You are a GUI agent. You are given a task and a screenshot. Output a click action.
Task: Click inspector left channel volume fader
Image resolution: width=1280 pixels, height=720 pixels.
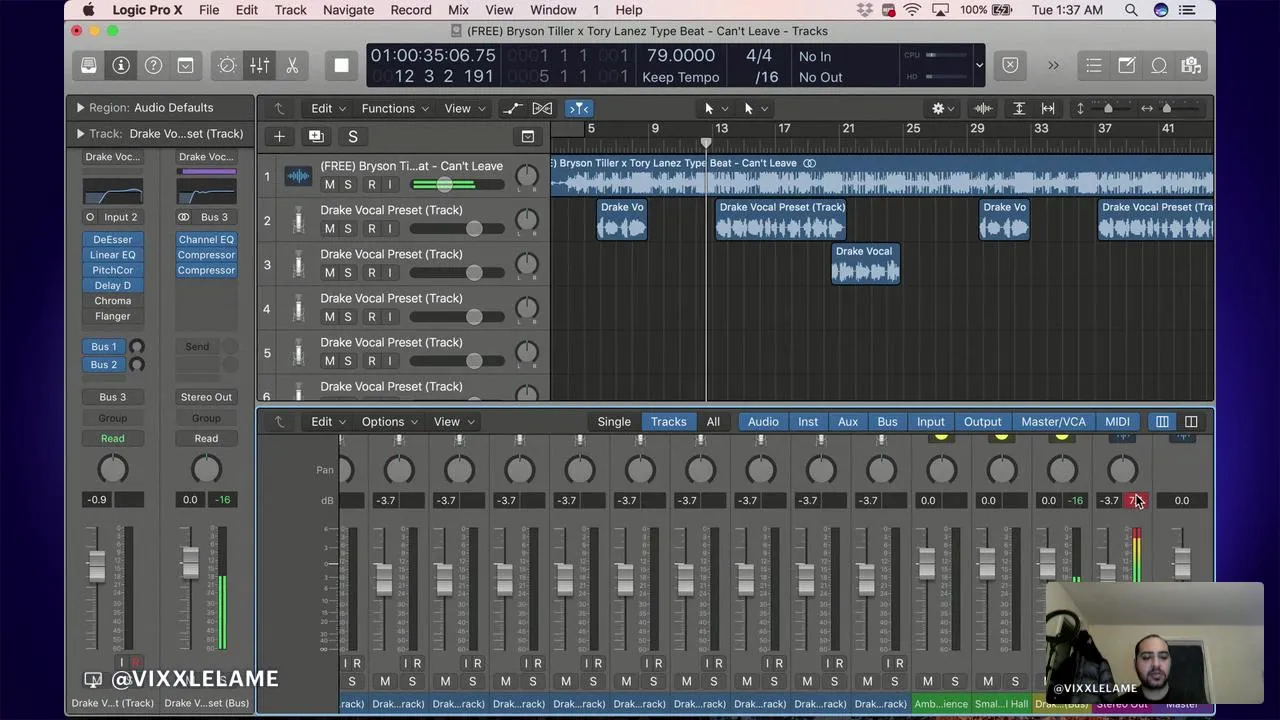96,567
